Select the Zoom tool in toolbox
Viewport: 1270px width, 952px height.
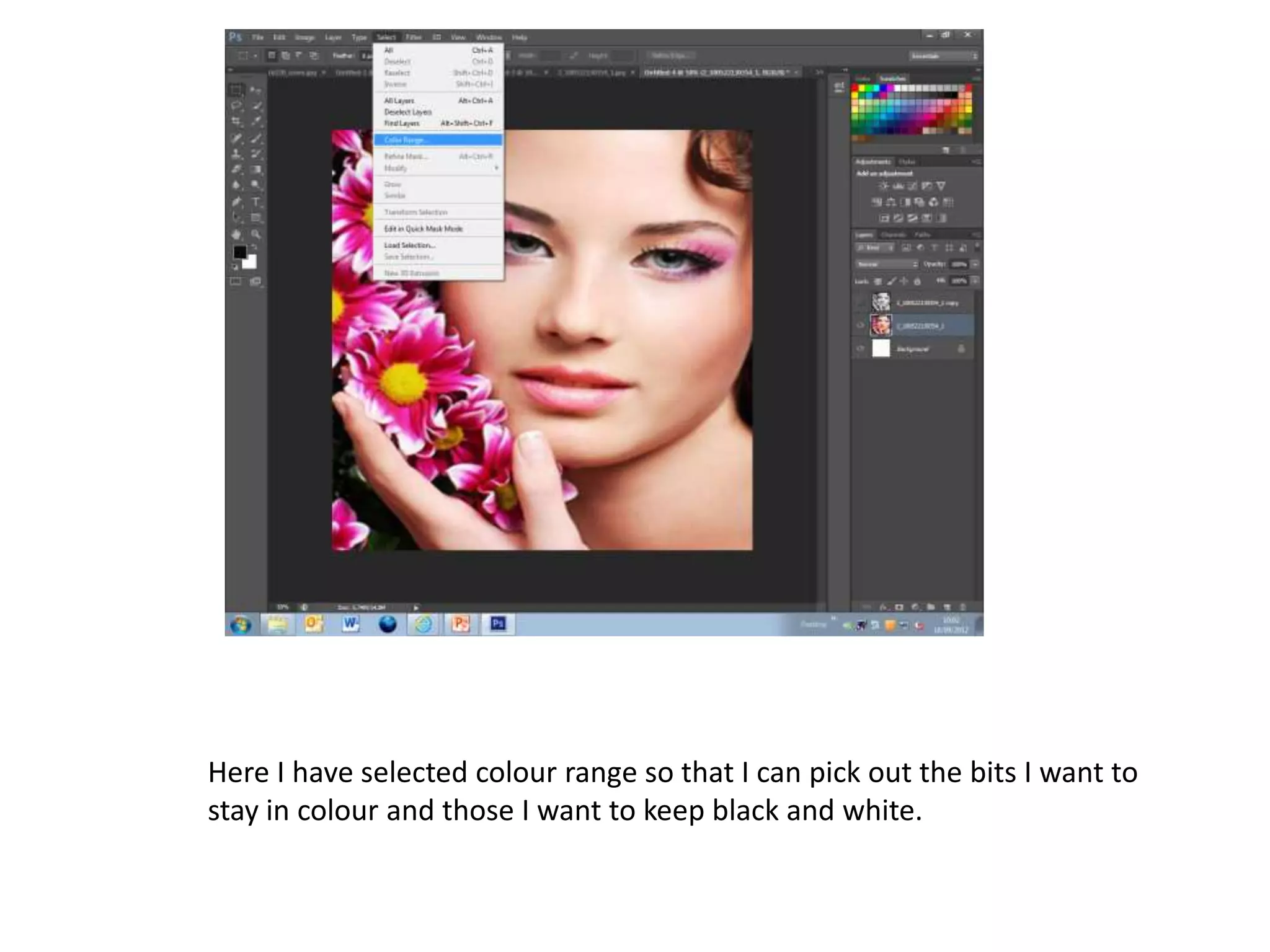pyautogui.click(x=256, y=234)
